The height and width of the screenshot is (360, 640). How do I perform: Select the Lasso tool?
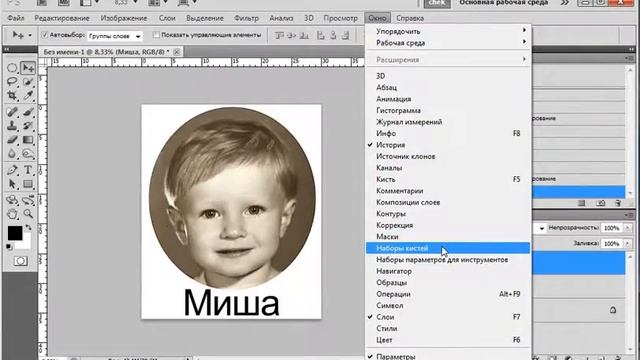pyautogui.click(x=12, y=82)
